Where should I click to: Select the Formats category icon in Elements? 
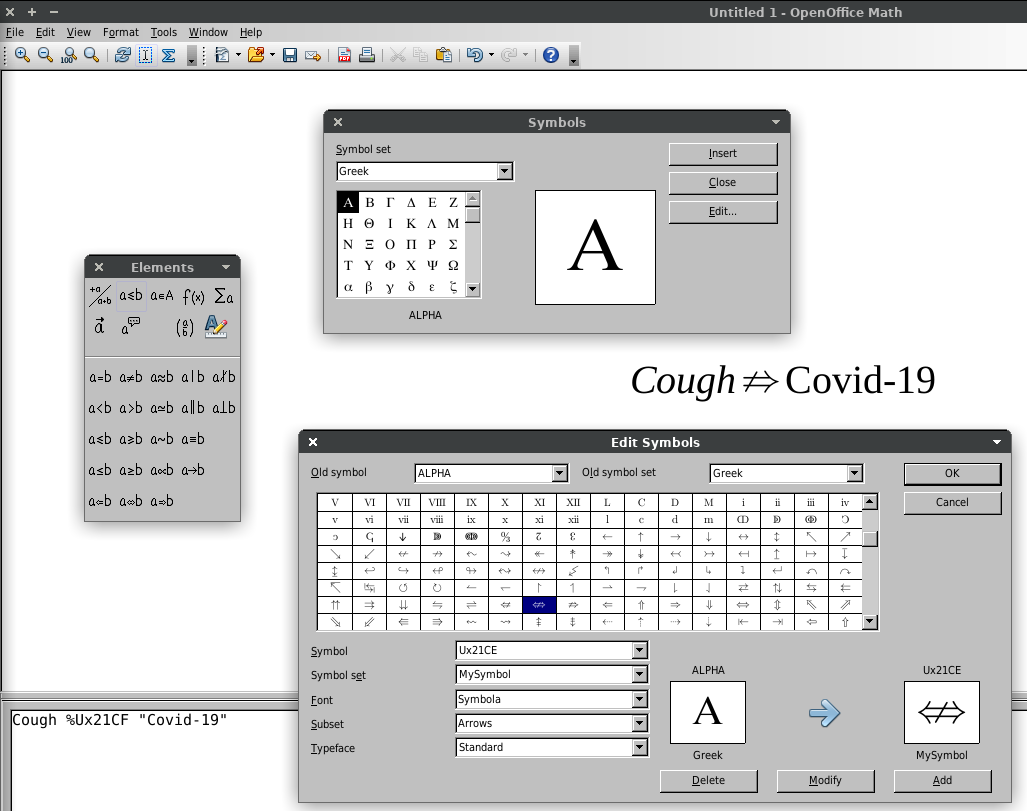216,327
